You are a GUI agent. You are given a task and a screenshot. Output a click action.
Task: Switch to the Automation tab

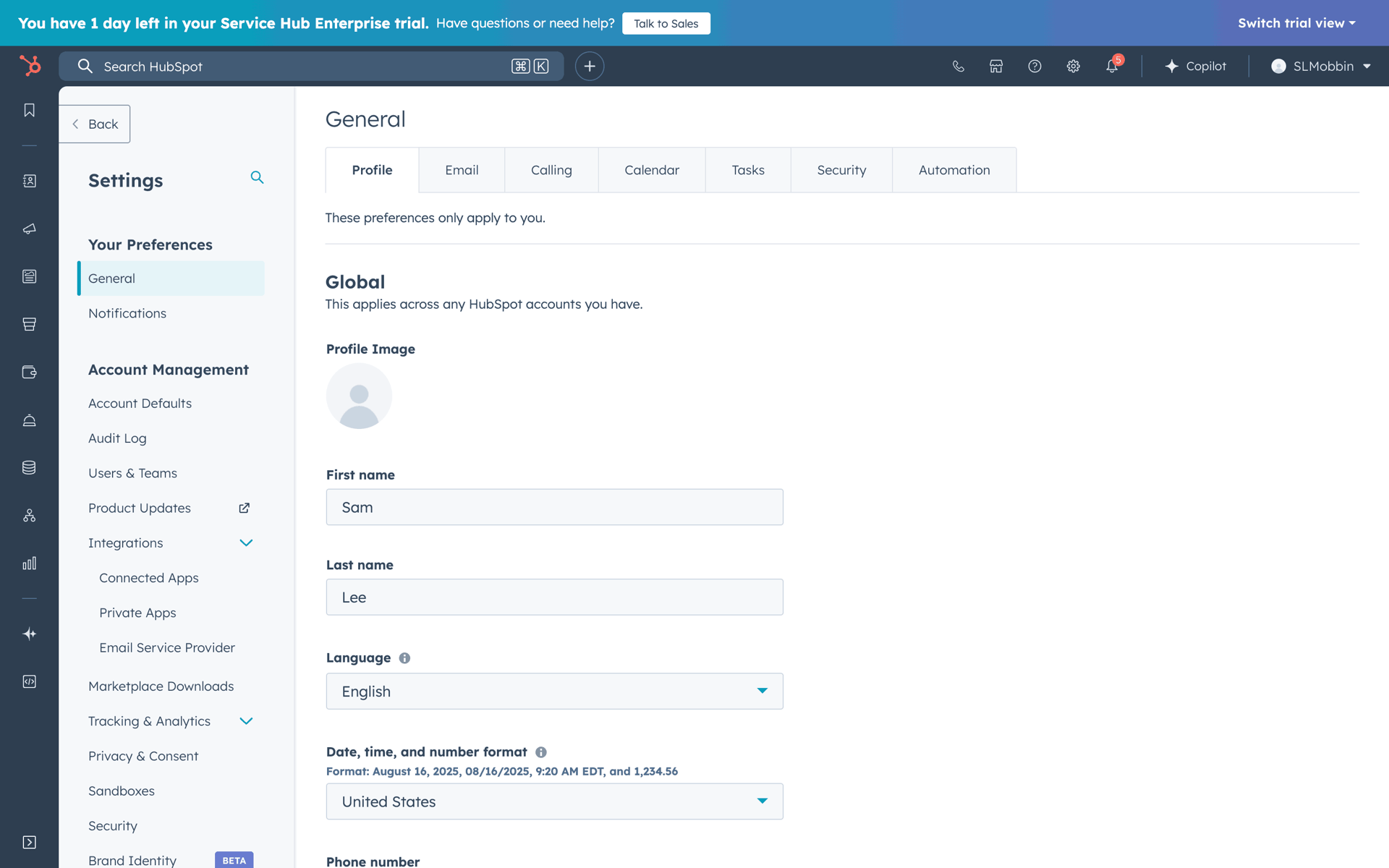[x=954, y=170]
